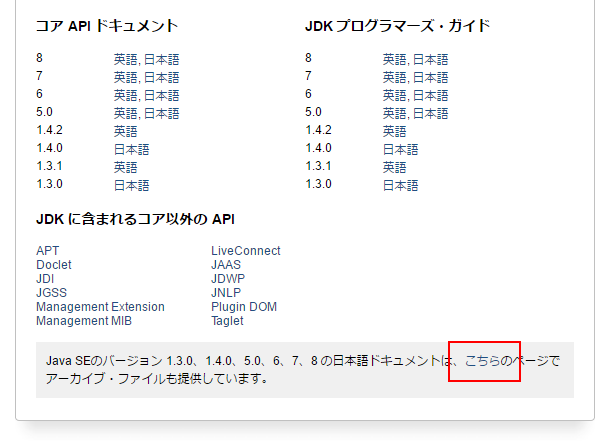Screen dimensions: 604x446
Task: Open the JDI API link
Action: pyautogui.click(x=45, y=279)
